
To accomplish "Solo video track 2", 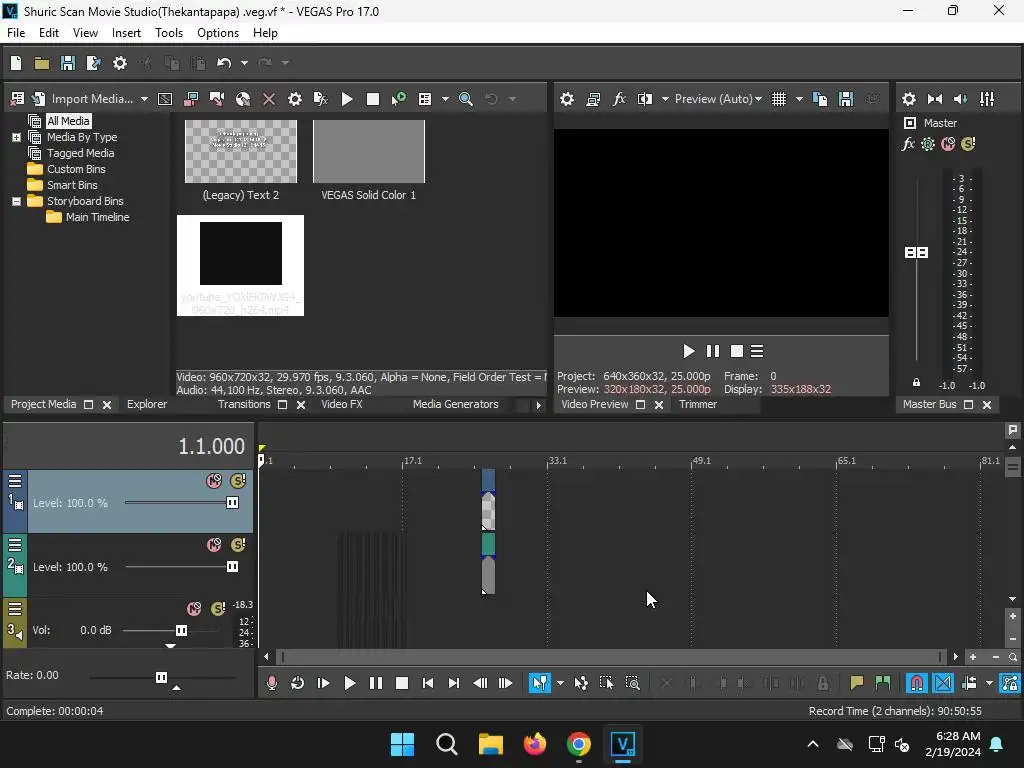I will pos(238,545).
